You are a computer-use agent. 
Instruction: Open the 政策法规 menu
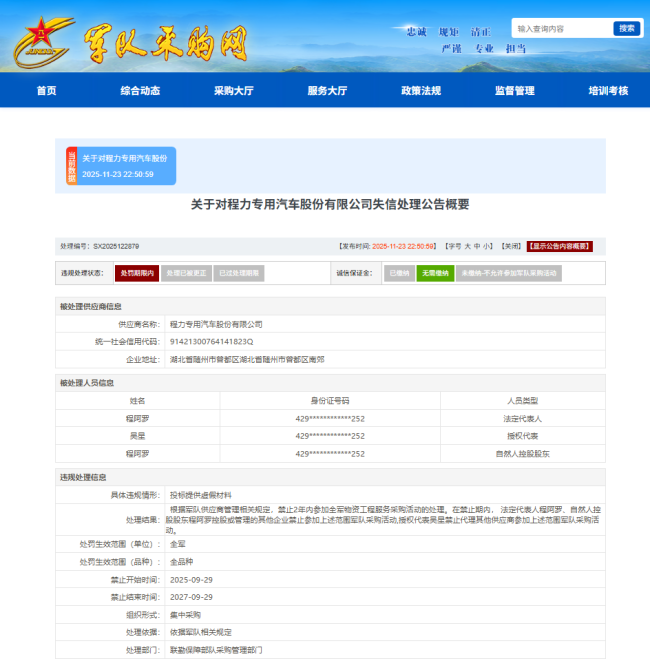click(x=421, y=91)
